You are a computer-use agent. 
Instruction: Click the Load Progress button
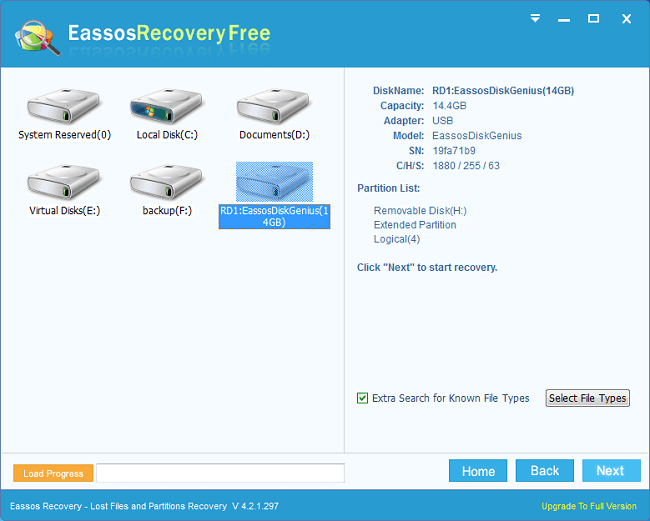(x=53, y=473)
